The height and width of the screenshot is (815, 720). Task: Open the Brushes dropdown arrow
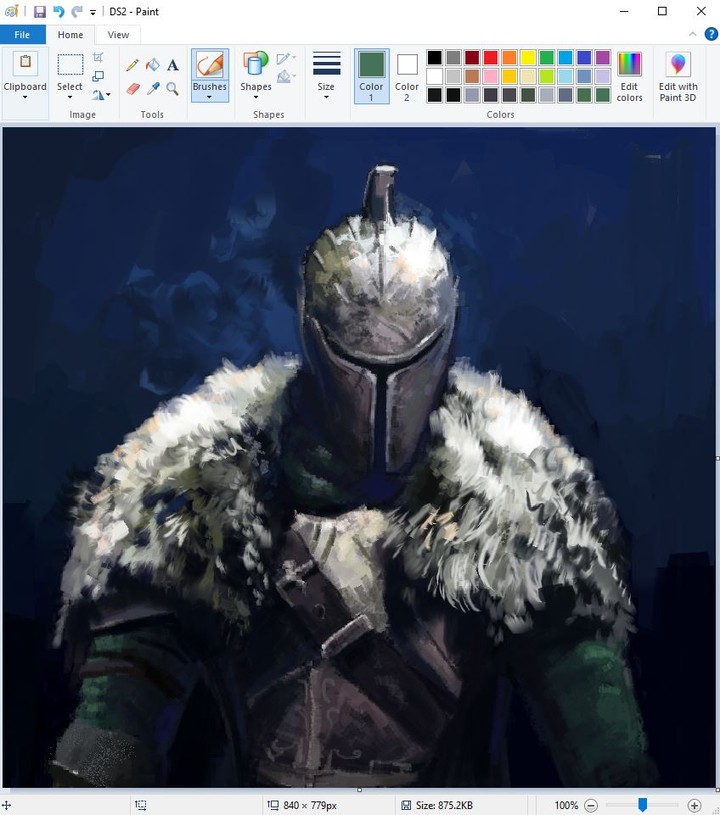tap(210, 97)
